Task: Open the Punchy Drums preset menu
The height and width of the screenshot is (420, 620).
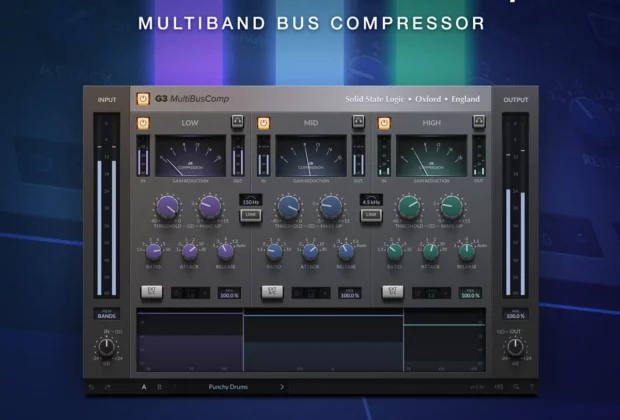Action: pos(228,387)
